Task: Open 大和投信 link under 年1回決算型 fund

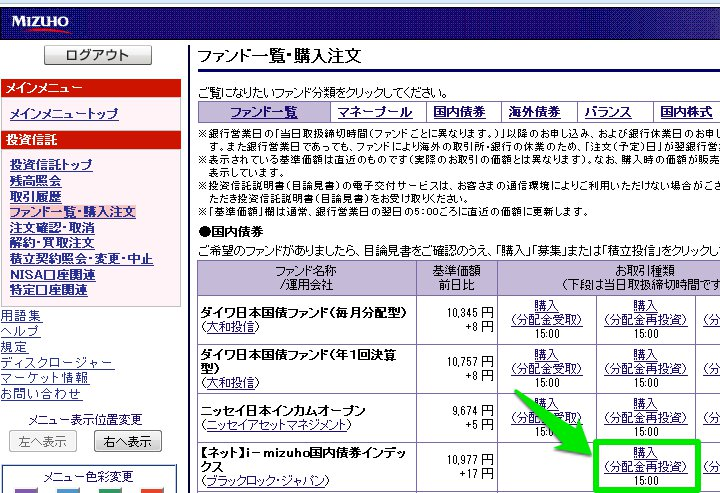Action: click(230, 382)
